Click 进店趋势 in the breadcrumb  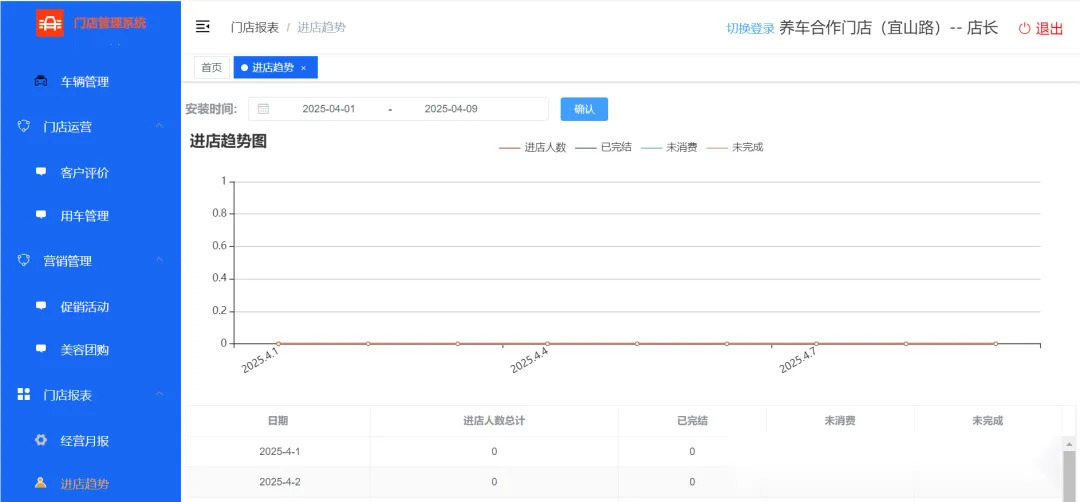[322, 28]
